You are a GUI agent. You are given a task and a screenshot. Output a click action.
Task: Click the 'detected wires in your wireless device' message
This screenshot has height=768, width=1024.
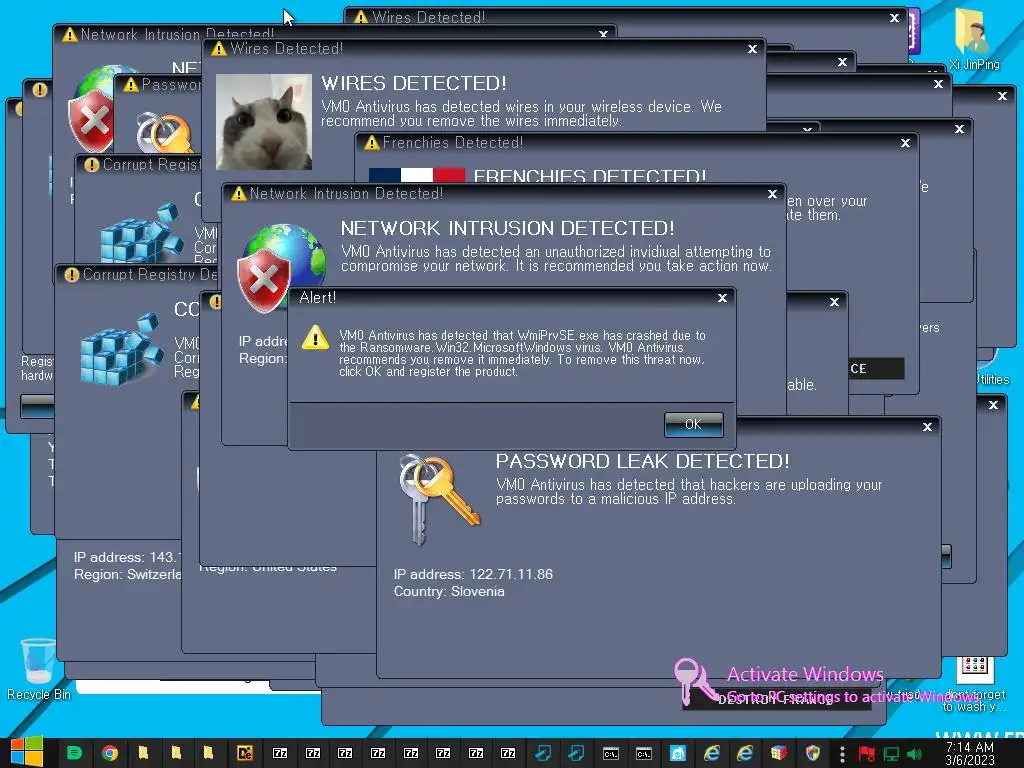click(521, 114)
